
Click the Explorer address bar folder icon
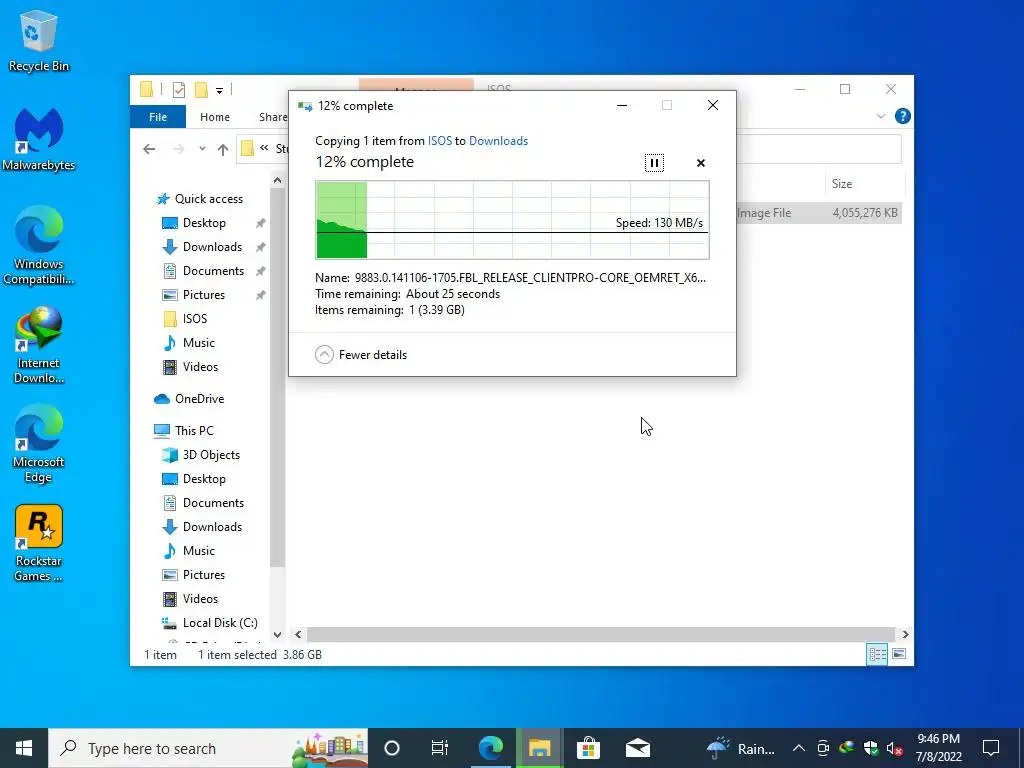pyautogui.click(x=248, y=149)
